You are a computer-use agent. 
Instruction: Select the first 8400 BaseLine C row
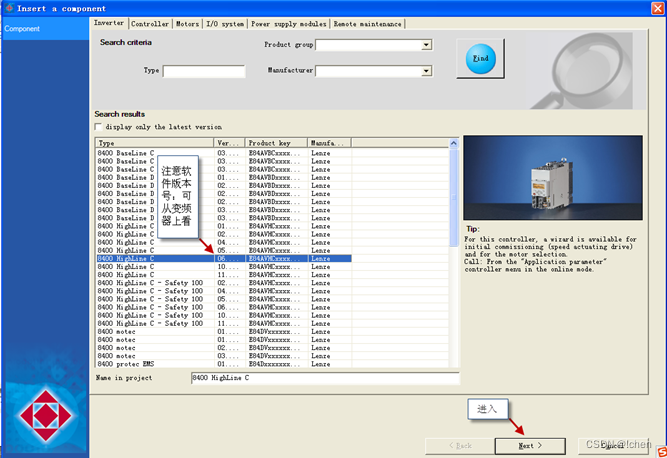point(224,153)
